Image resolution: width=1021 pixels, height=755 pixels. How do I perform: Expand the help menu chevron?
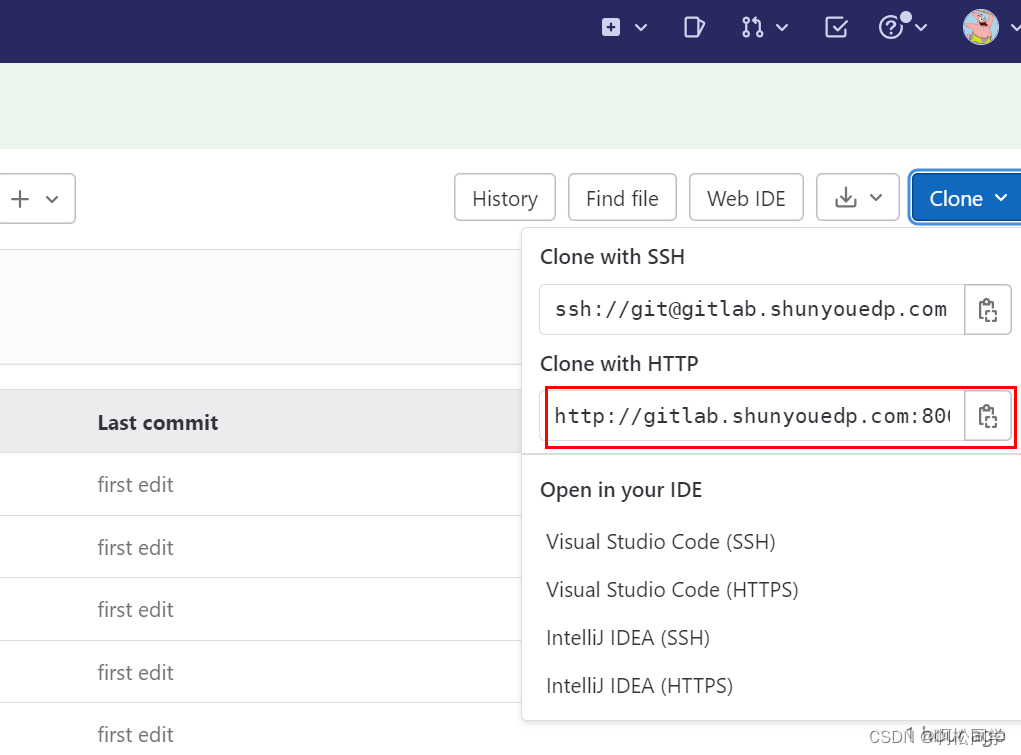[921, 27]
